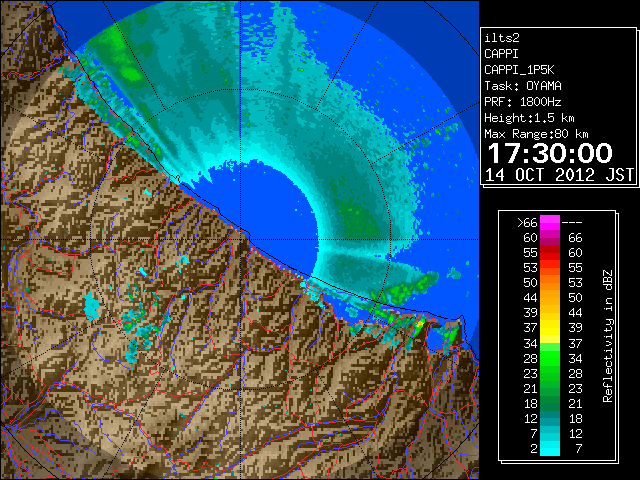Click the '>66' legend label
640x480 pixels.
(x=527, y=223)
